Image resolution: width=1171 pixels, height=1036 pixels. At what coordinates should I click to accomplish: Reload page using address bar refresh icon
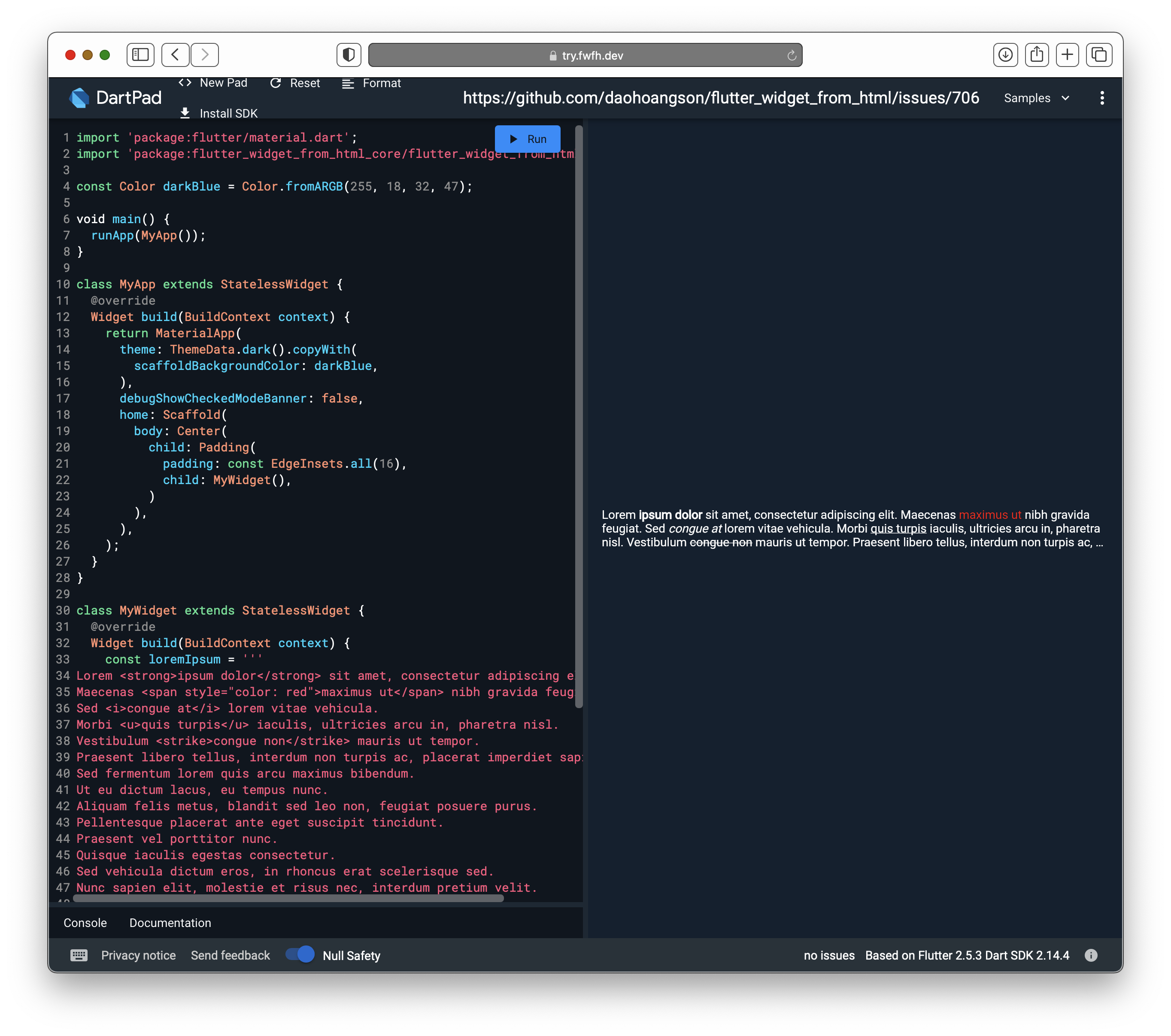pyautogui.click(x=791, y=55)
